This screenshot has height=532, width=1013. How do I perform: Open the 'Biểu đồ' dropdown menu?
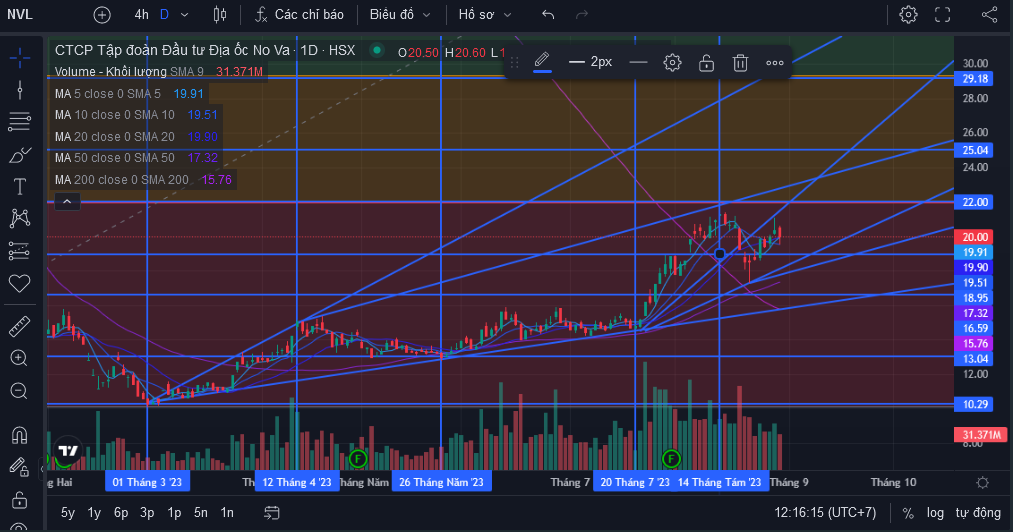tap(399, 15)
